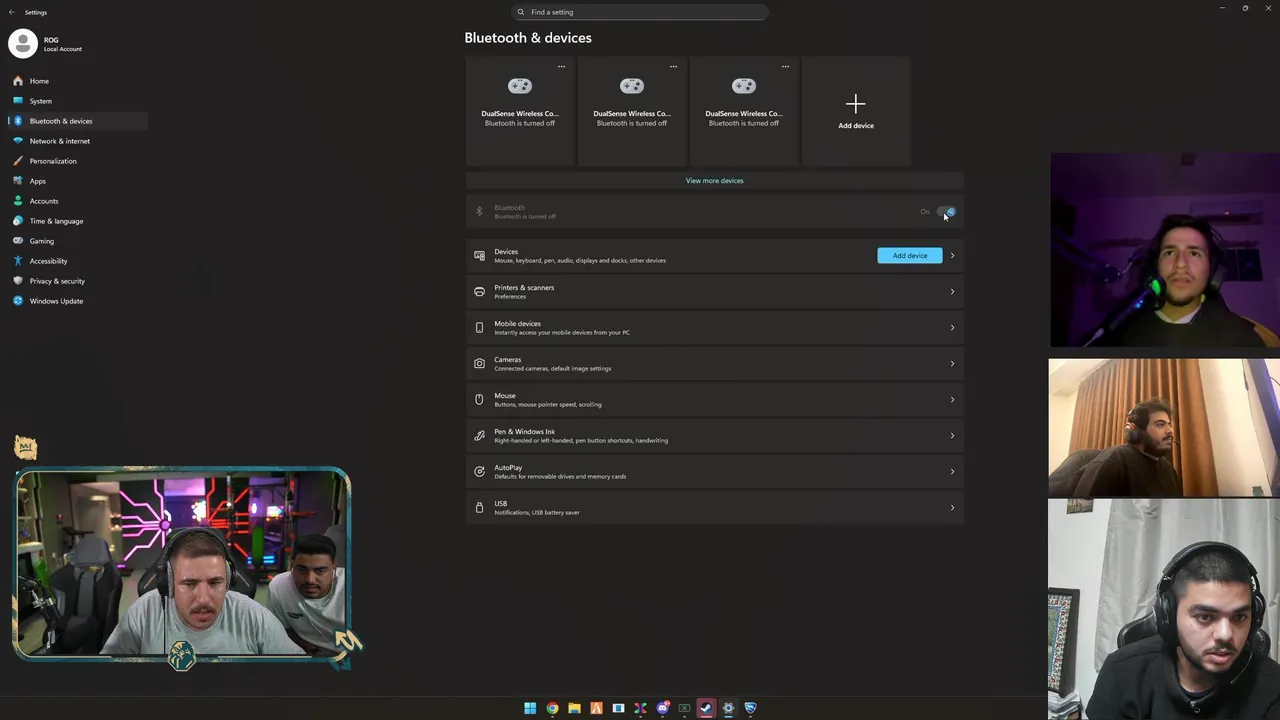Click the Bluetooth & devices sidebar icon
The height and width of the screenshot is (720, 1280).
(x=18, y=121)
